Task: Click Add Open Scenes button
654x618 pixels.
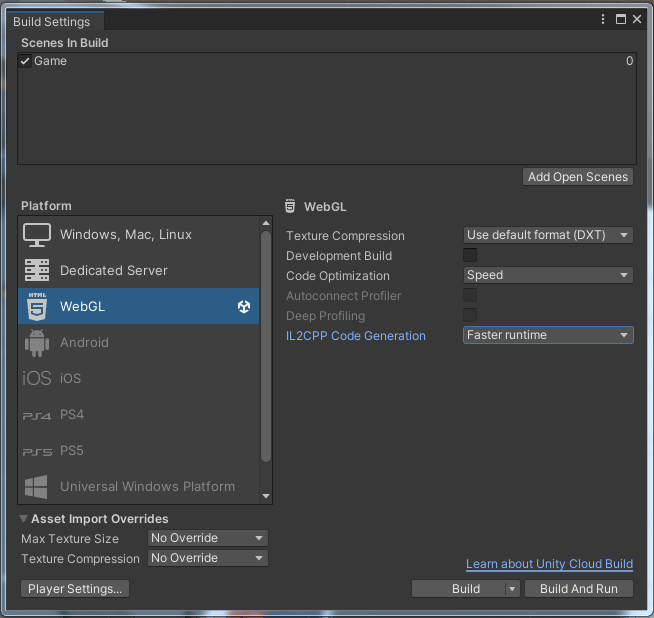Action: [578, 177]
